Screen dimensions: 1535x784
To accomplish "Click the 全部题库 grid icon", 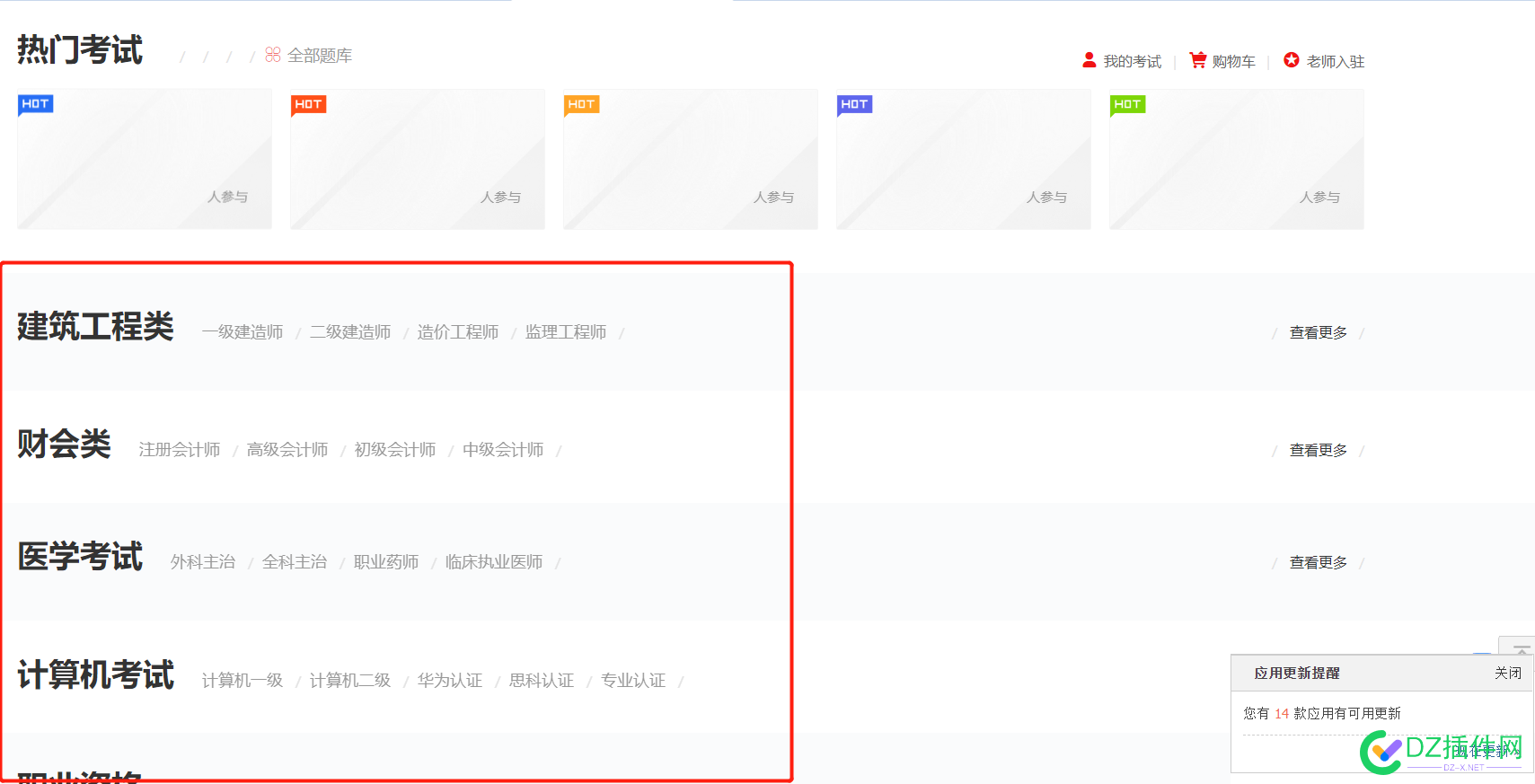I will 273,55.
